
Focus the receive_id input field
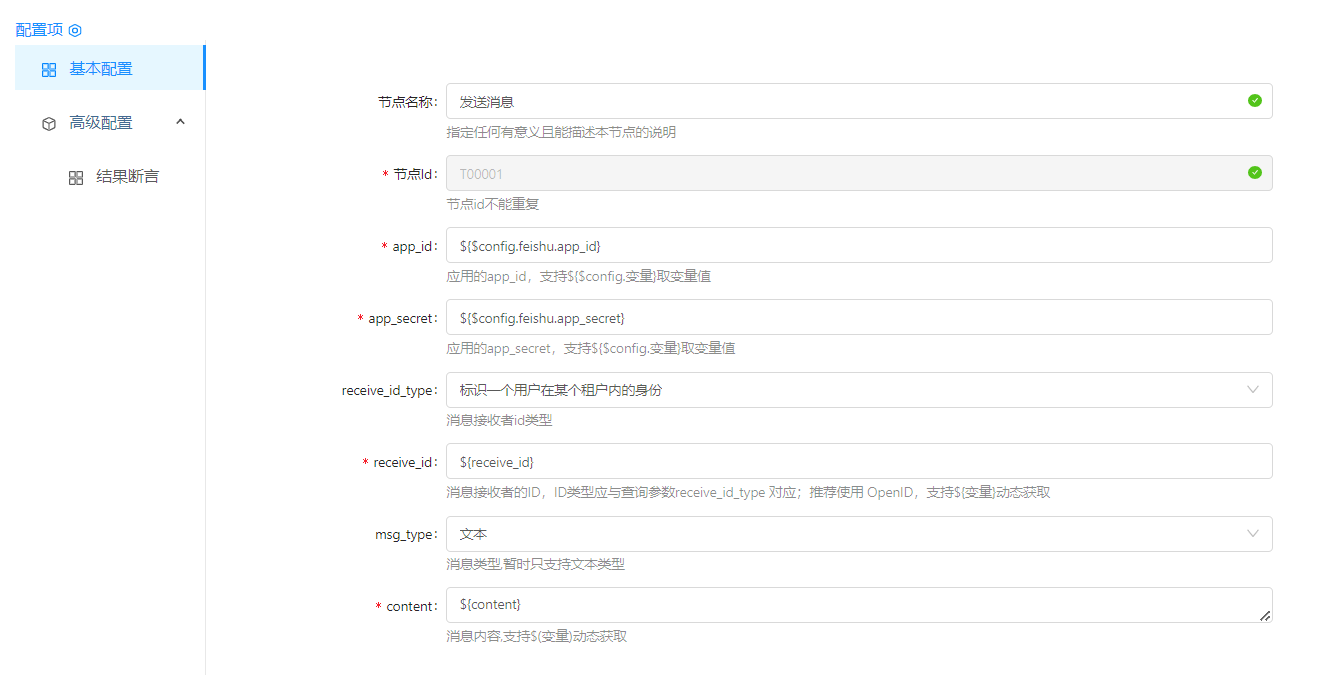coord(858,461)
